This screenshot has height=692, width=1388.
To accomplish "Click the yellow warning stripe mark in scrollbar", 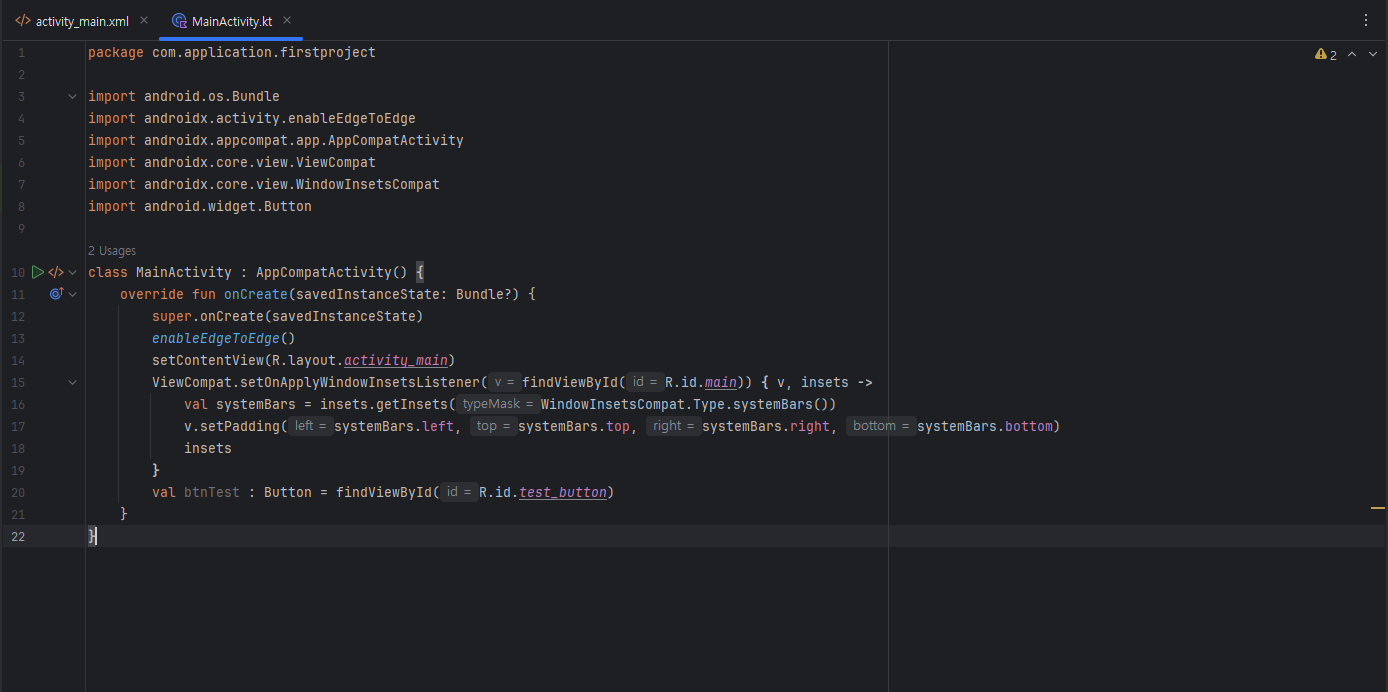I will pyautogui.click(x=1377, y=509).
